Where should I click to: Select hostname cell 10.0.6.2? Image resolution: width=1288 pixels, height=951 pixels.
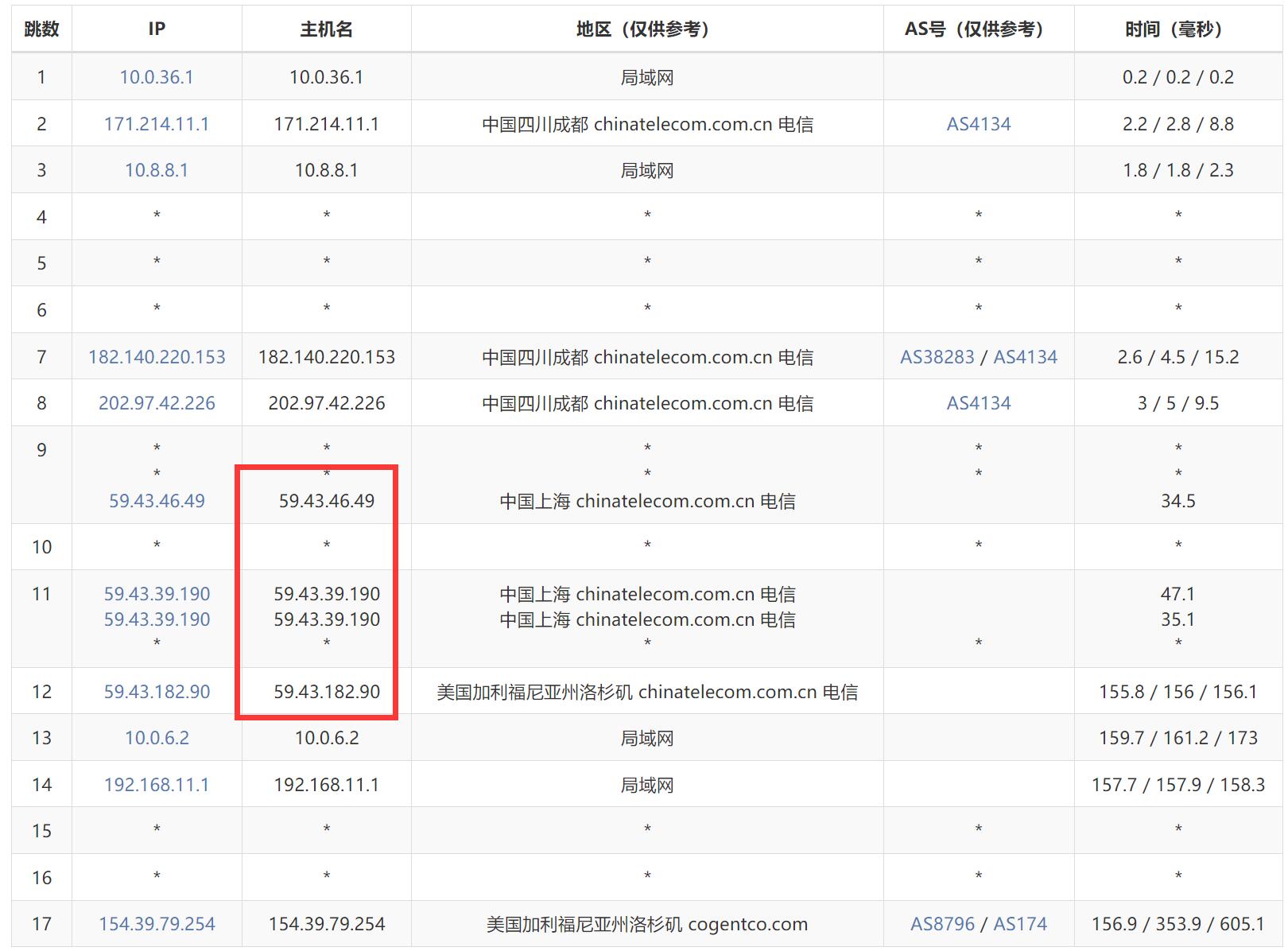[327, 738]
